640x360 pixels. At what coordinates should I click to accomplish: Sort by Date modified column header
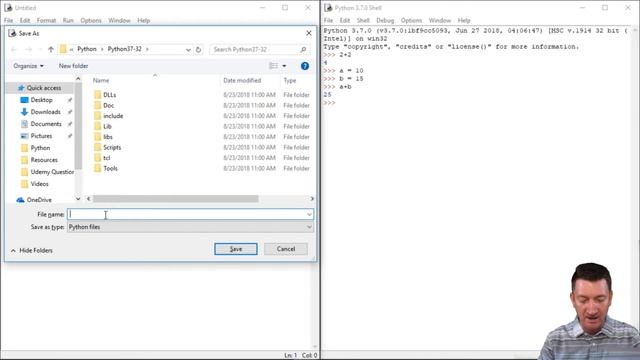click(242, 80)
